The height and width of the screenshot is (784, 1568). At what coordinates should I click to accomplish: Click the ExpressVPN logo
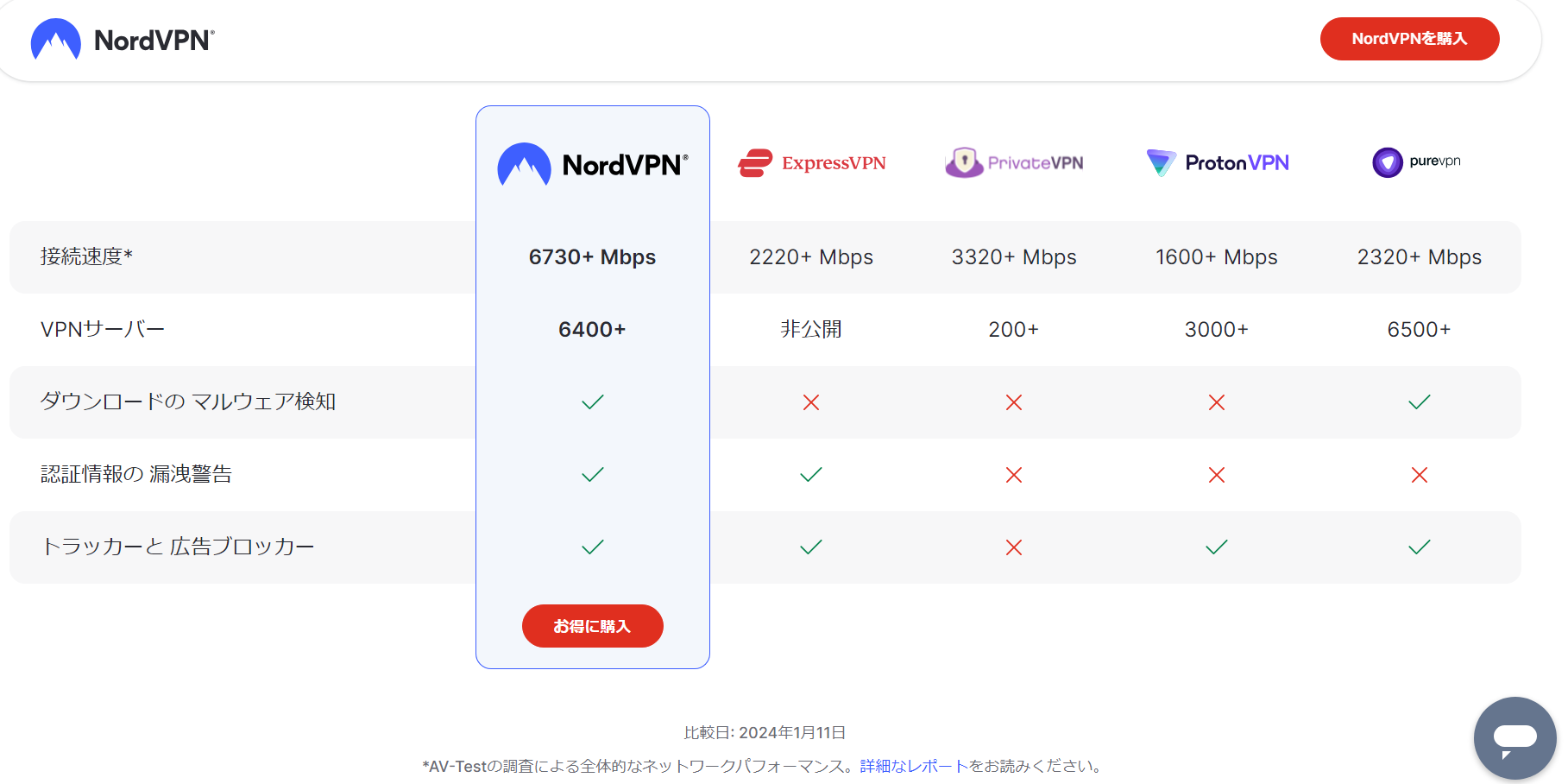(x=812, y=162)
